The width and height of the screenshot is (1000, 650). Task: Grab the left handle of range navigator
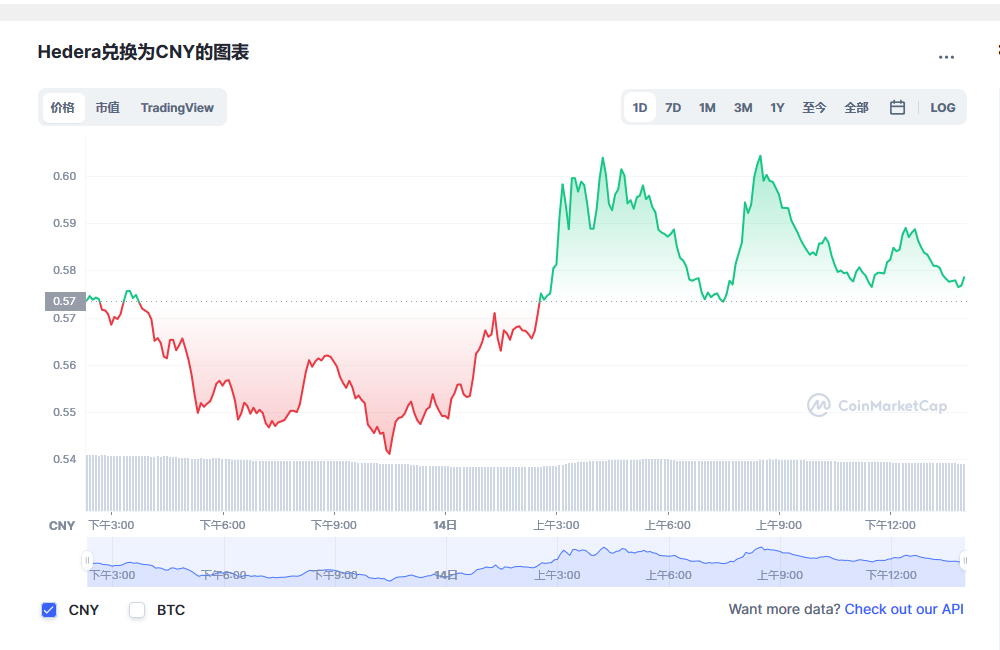(x=87, y=561)
